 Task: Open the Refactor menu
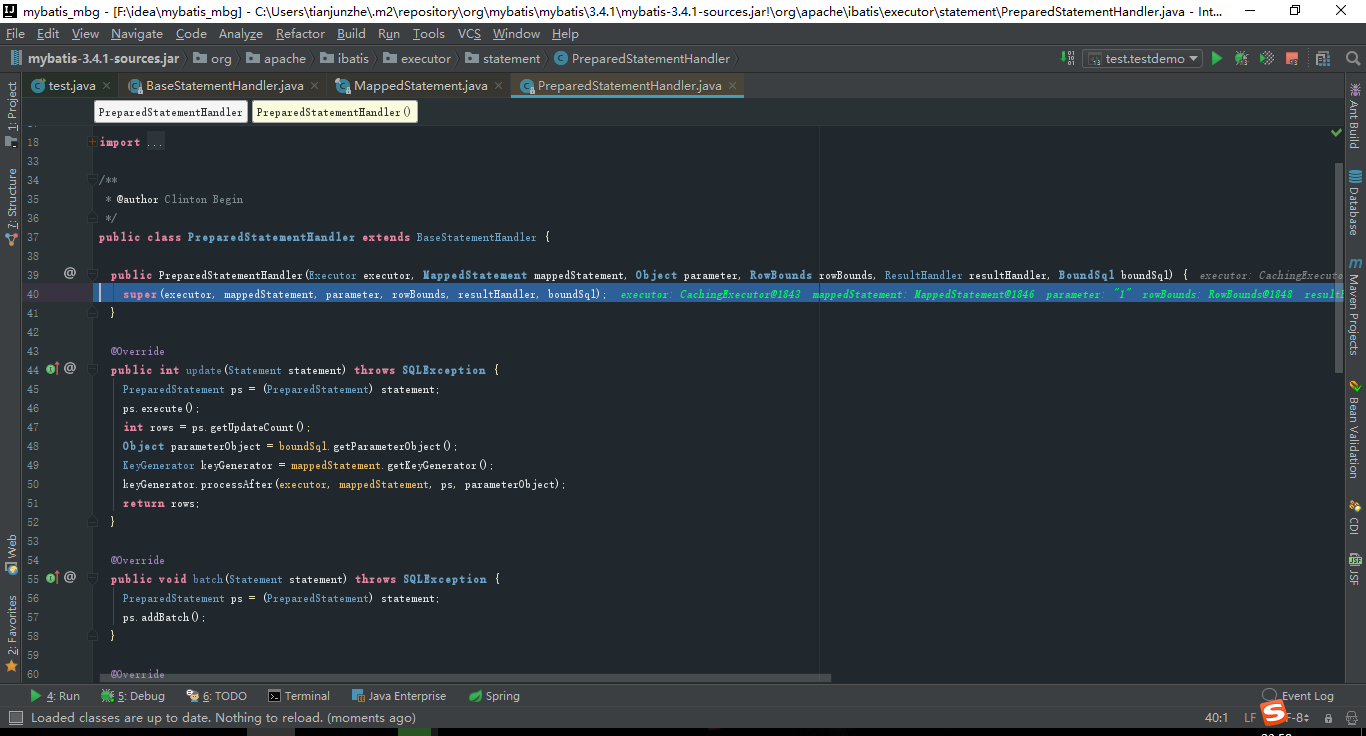coord(299,33)
